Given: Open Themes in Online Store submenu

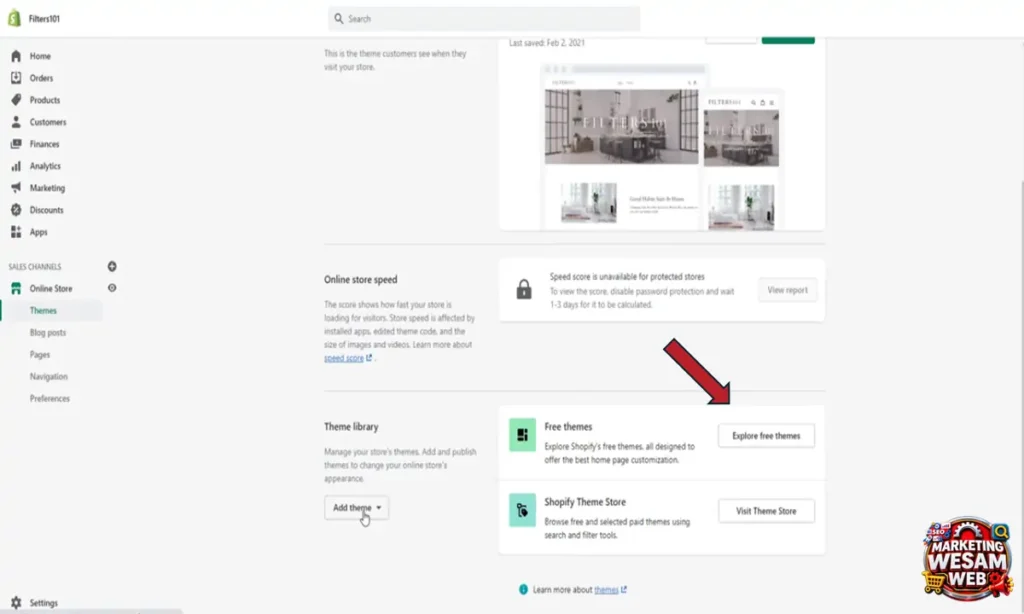Looking at the screenshot, I should [43, 310].
